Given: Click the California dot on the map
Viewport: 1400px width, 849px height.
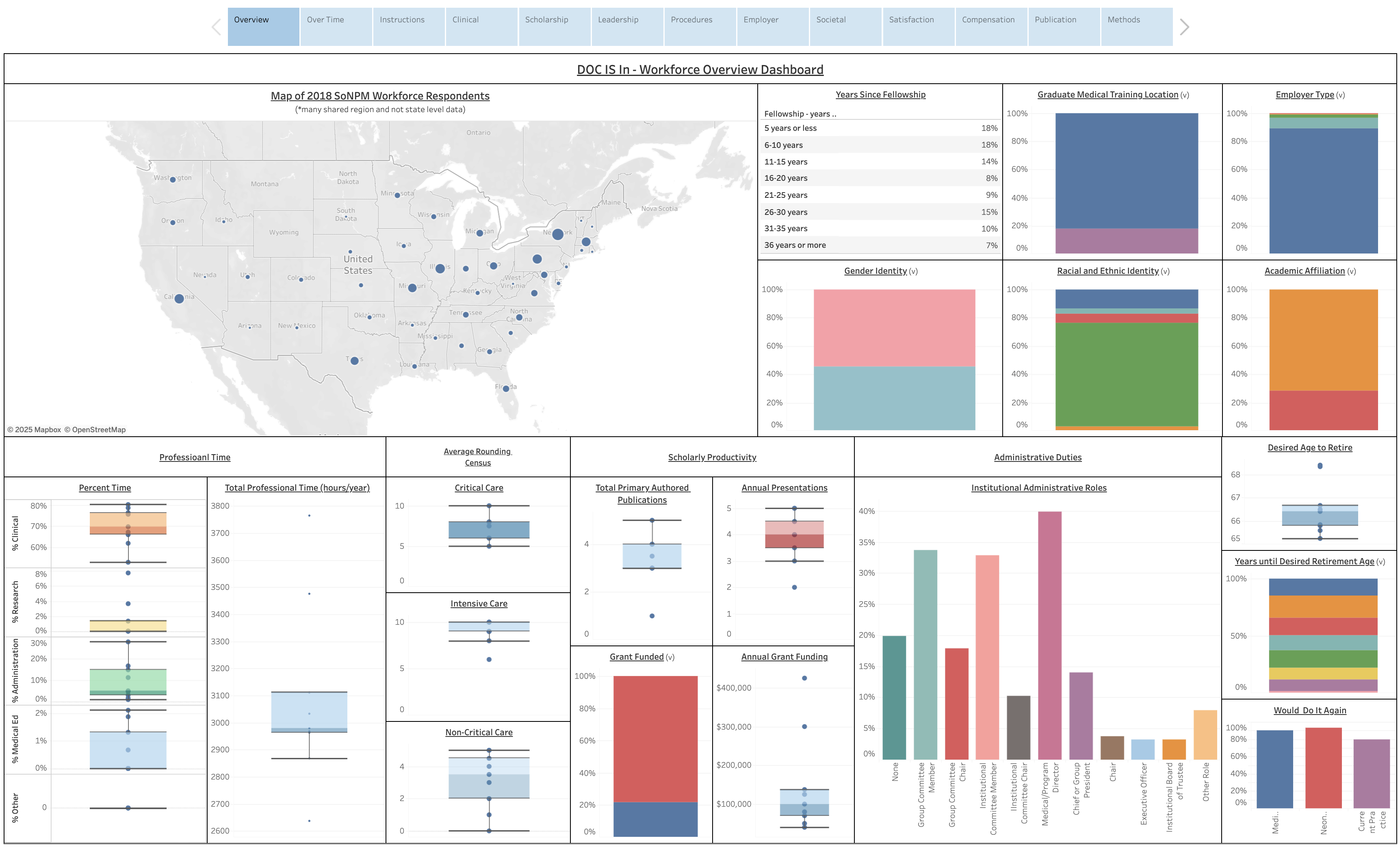Looking at the screenshot, I should (x=179, y=298).
